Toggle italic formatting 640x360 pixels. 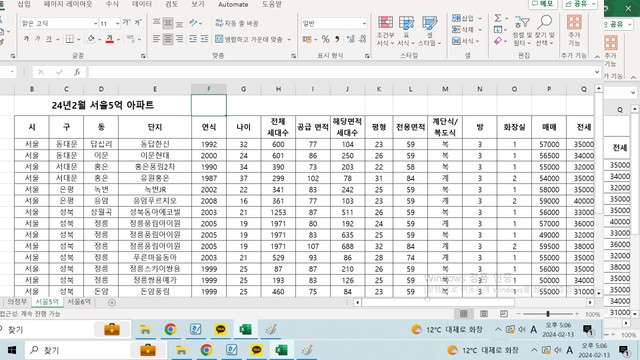point(37,39)
